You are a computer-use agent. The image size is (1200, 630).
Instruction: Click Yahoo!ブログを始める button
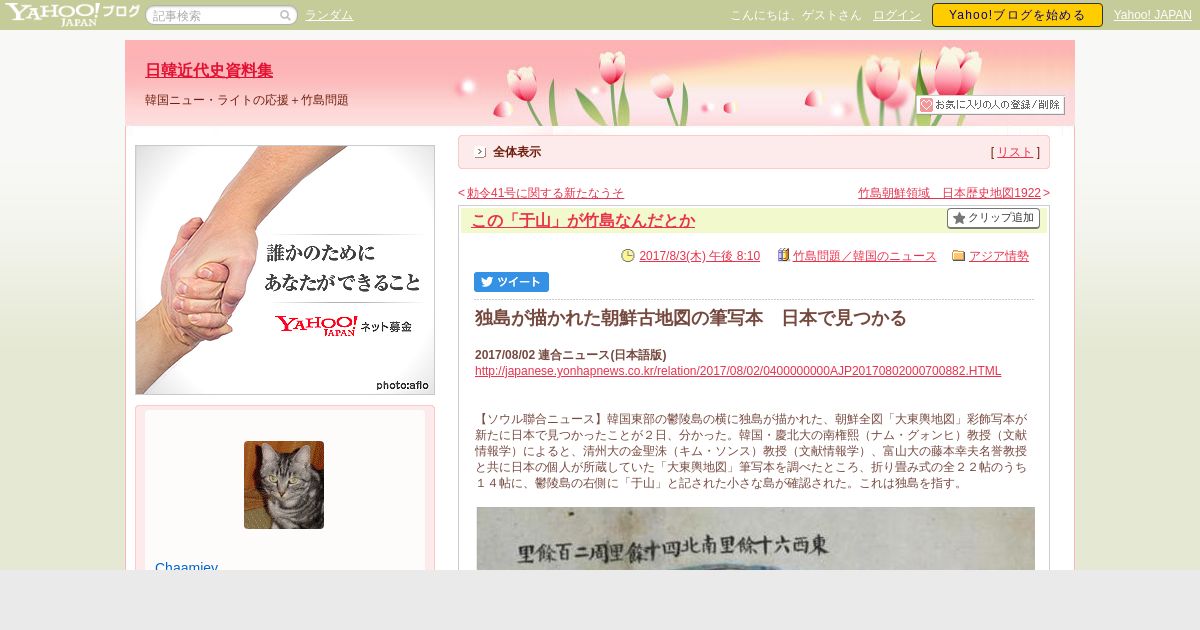pos(1017,15)
